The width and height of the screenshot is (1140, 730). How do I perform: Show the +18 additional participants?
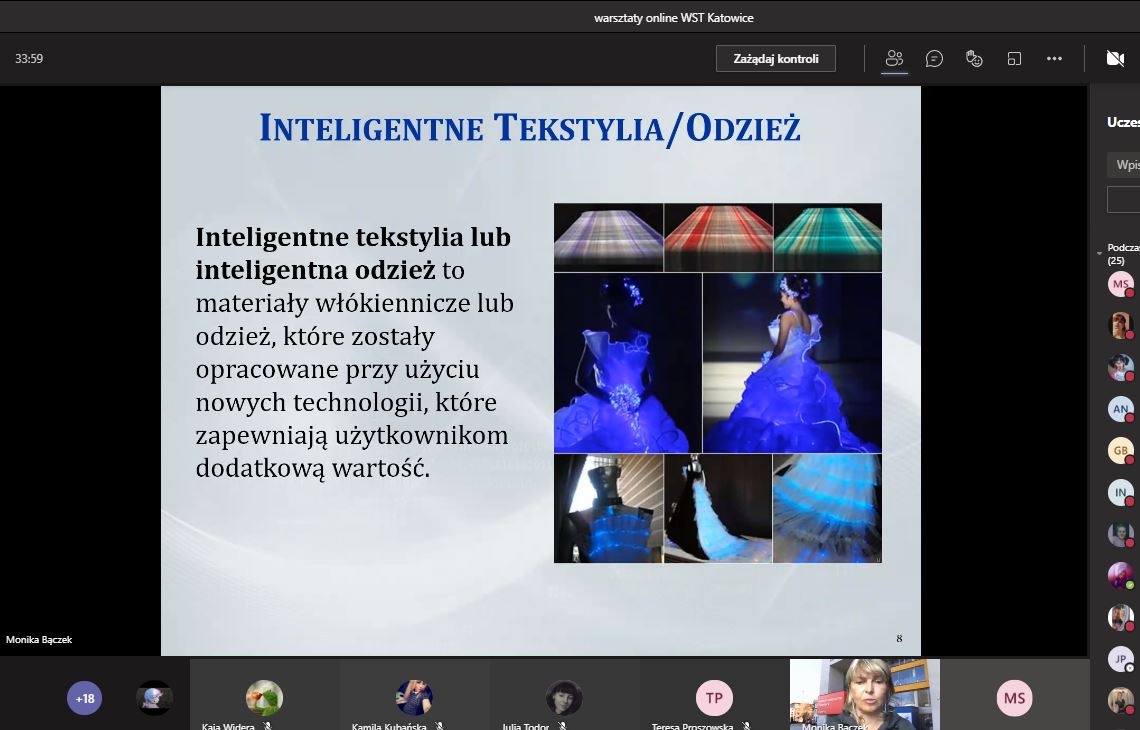[x=84, y=698]
